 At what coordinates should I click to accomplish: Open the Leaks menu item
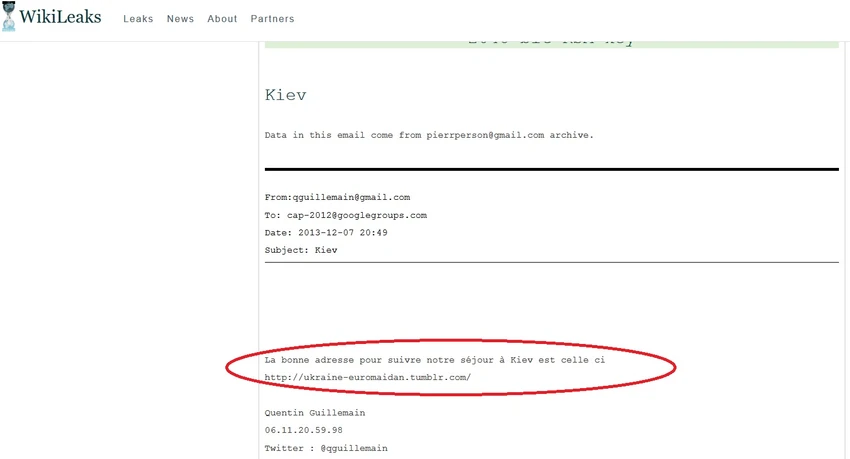[x=138, y=18]
